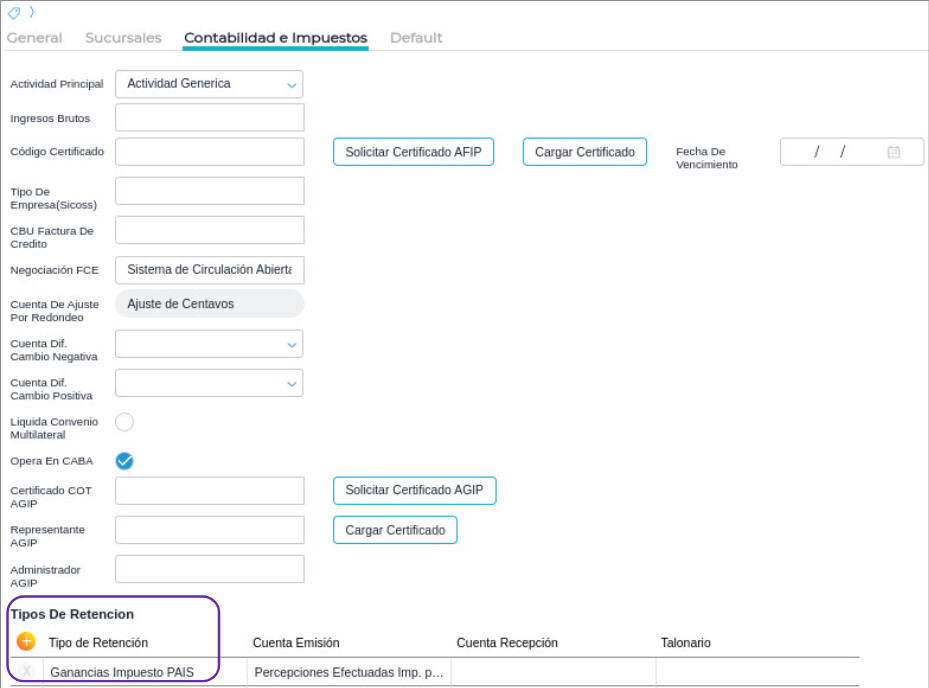
Task: Switch to the General tab
Action: [x=34, y=38]
